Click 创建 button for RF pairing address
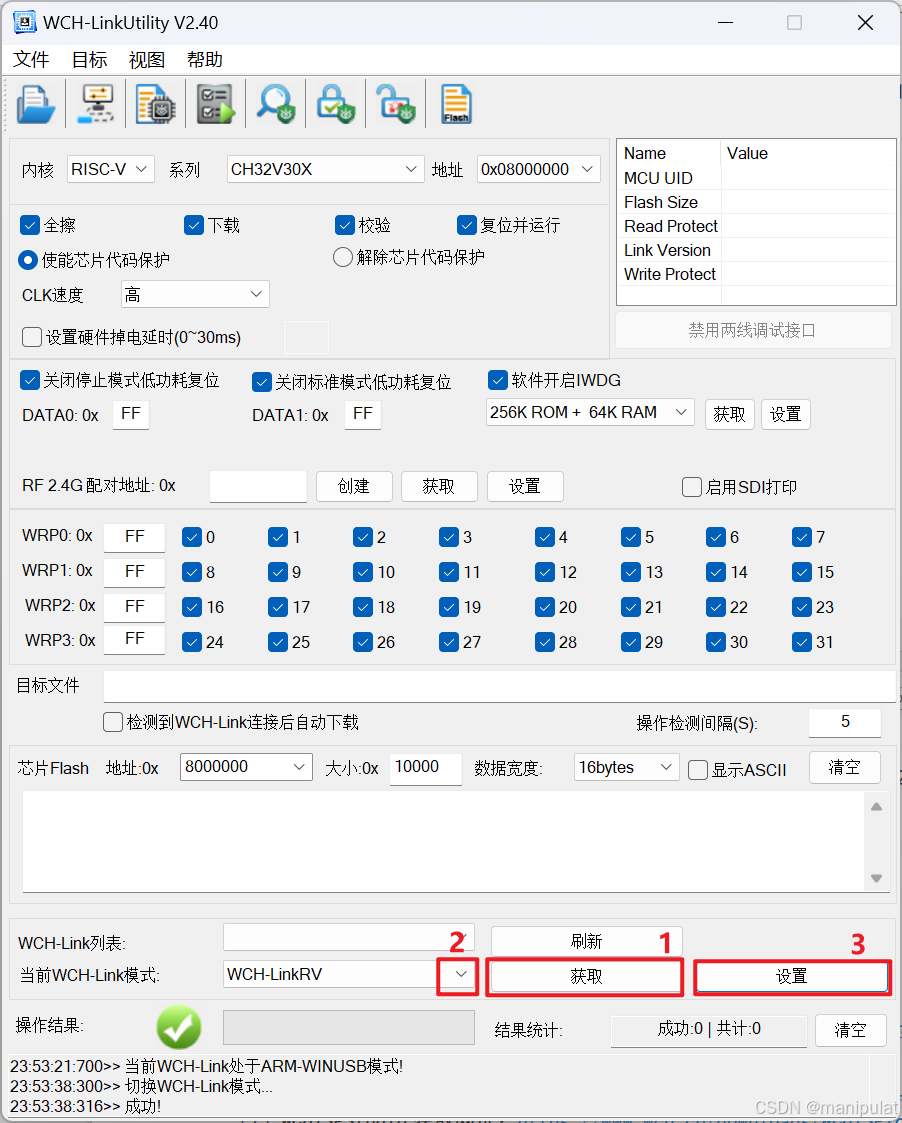 click(x=354, y=486)
